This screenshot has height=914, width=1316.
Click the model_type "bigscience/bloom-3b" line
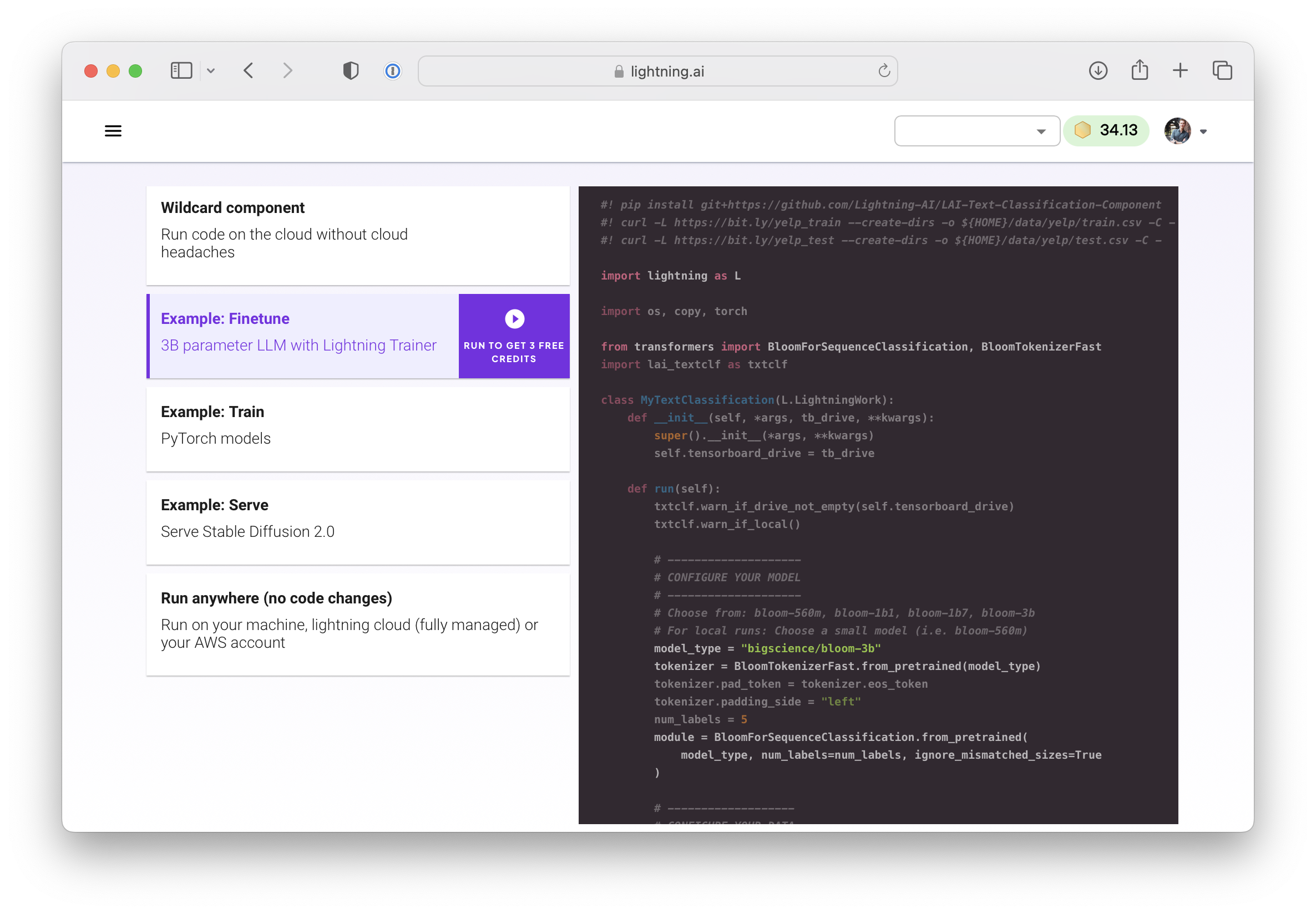pyautogui.click(x=767, y=649)
